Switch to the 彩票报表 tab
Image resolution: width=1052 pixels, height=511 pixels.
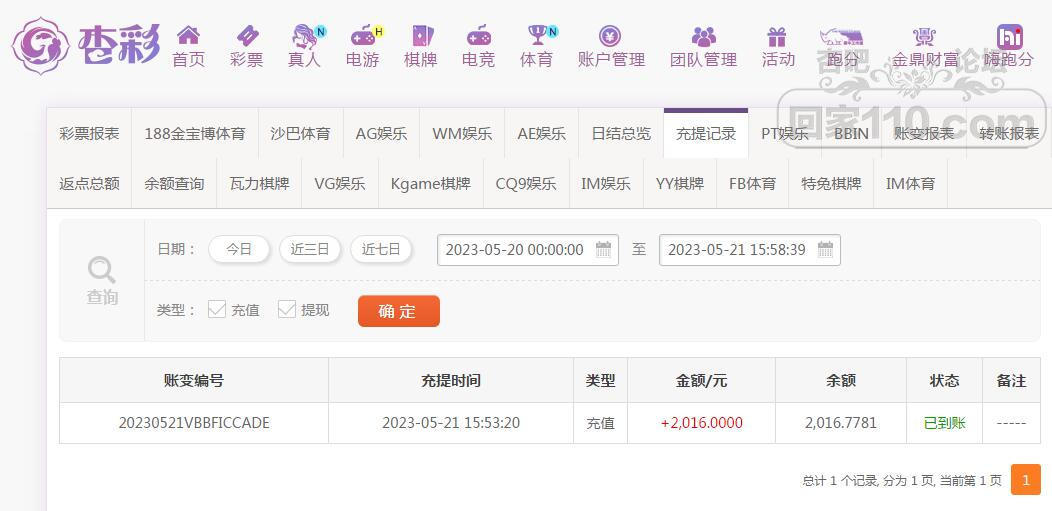[x=89, y=133]
